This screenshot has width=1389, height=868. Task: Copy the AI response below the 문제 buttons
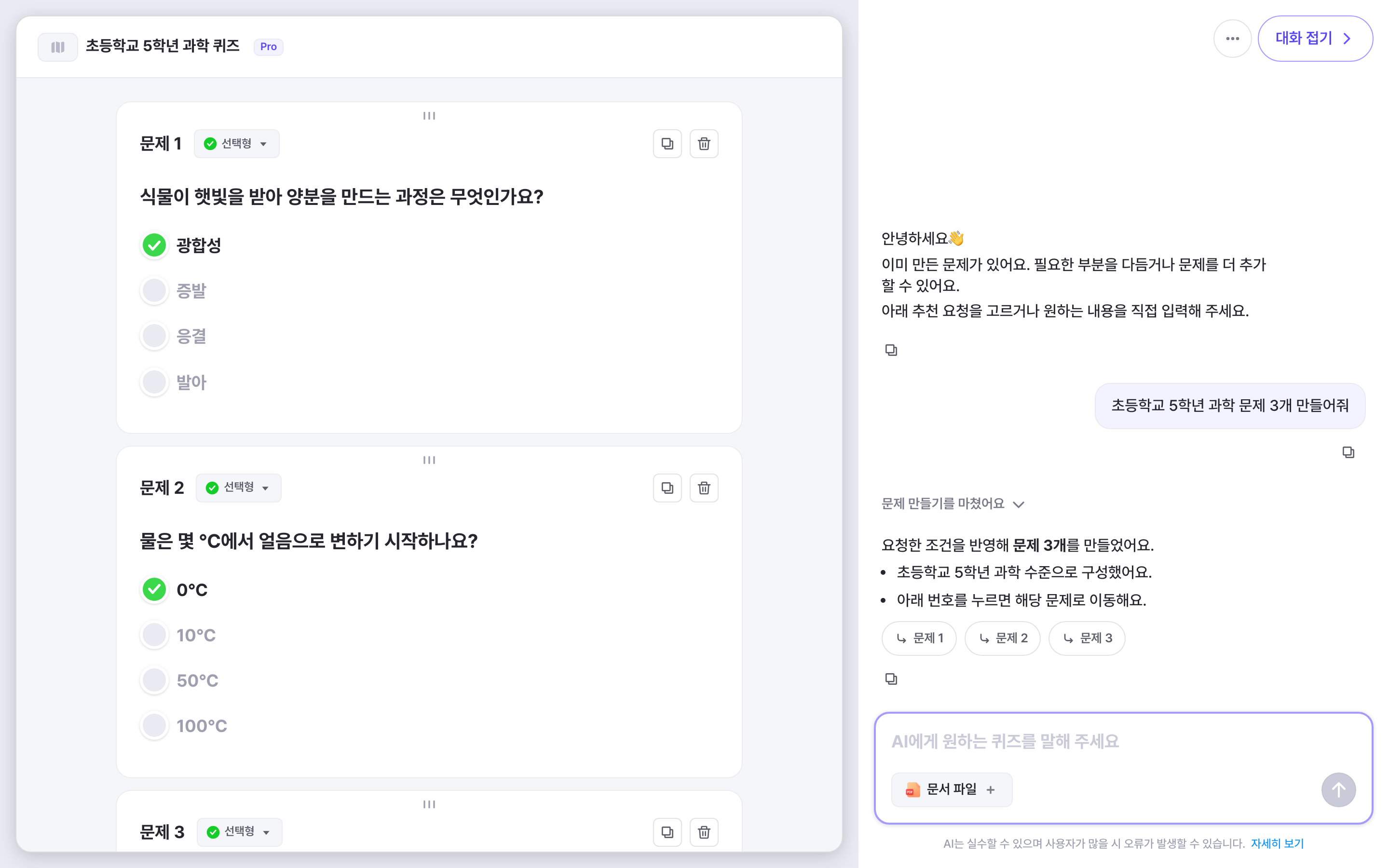click(x=891, y=679)
